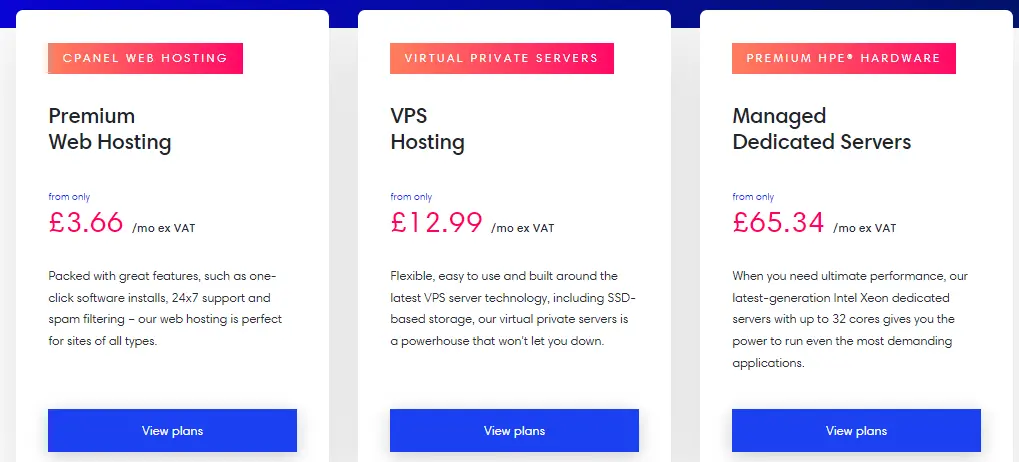Screen dimensions: 1019x462
Task: Click the PREMIUM HPE HARDWARE badge
Action: point(844,58)
